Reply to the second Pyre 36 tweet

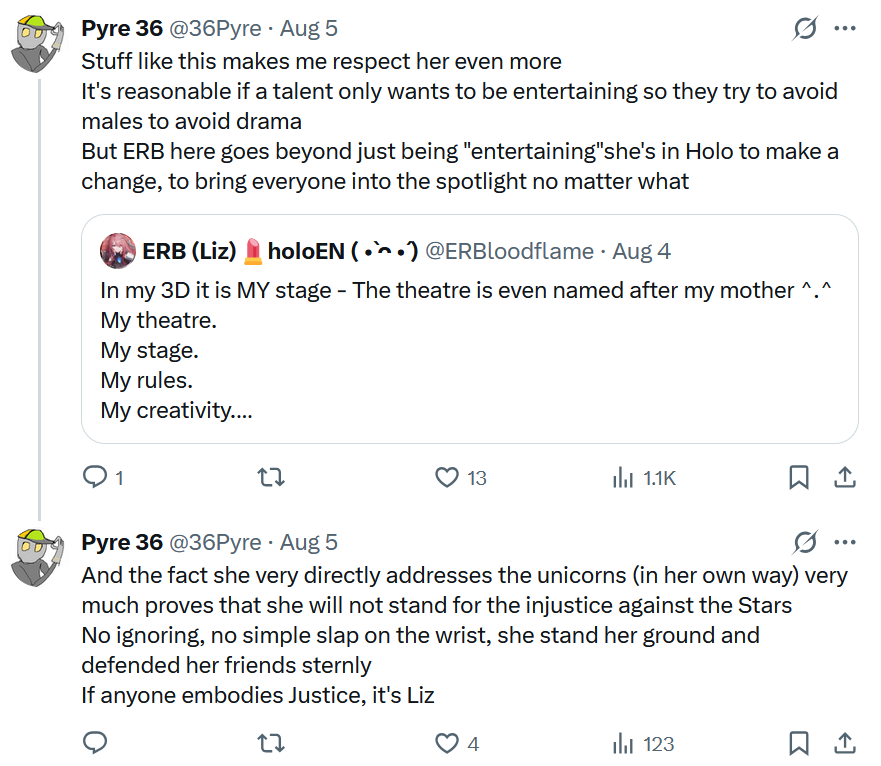point(95,743)
